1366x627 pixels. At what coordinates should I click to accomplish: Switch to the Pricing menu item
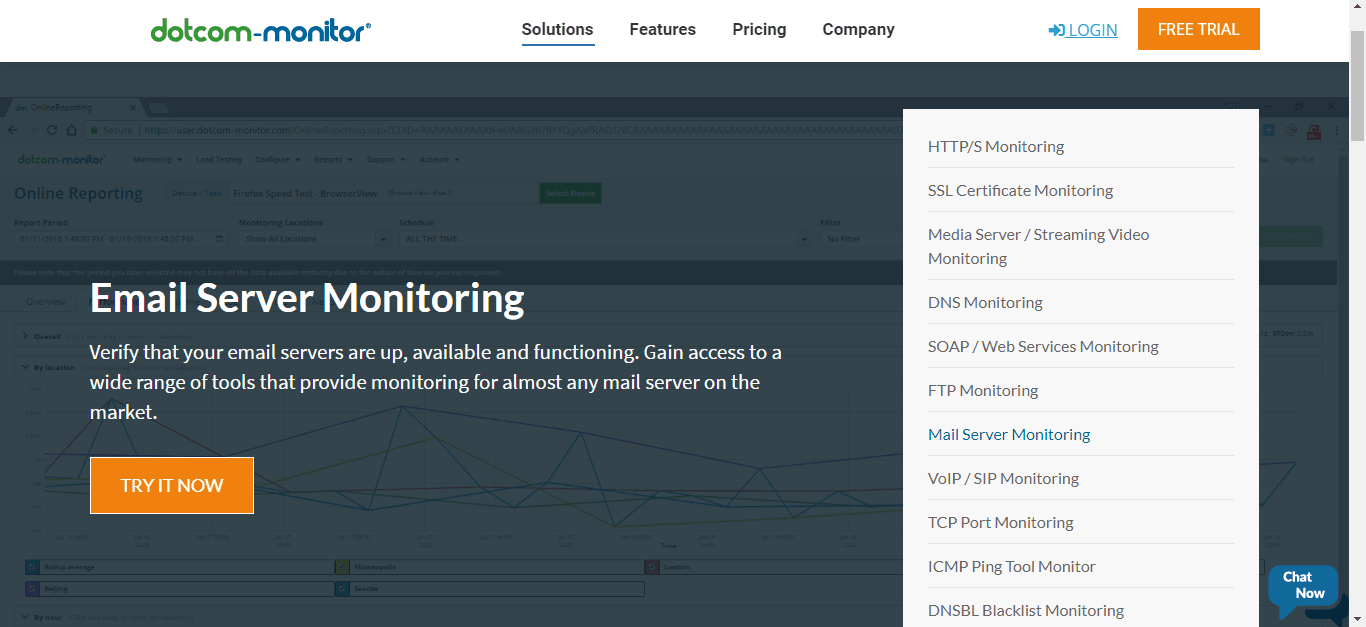pyautogui.click(x=759, y=29)
